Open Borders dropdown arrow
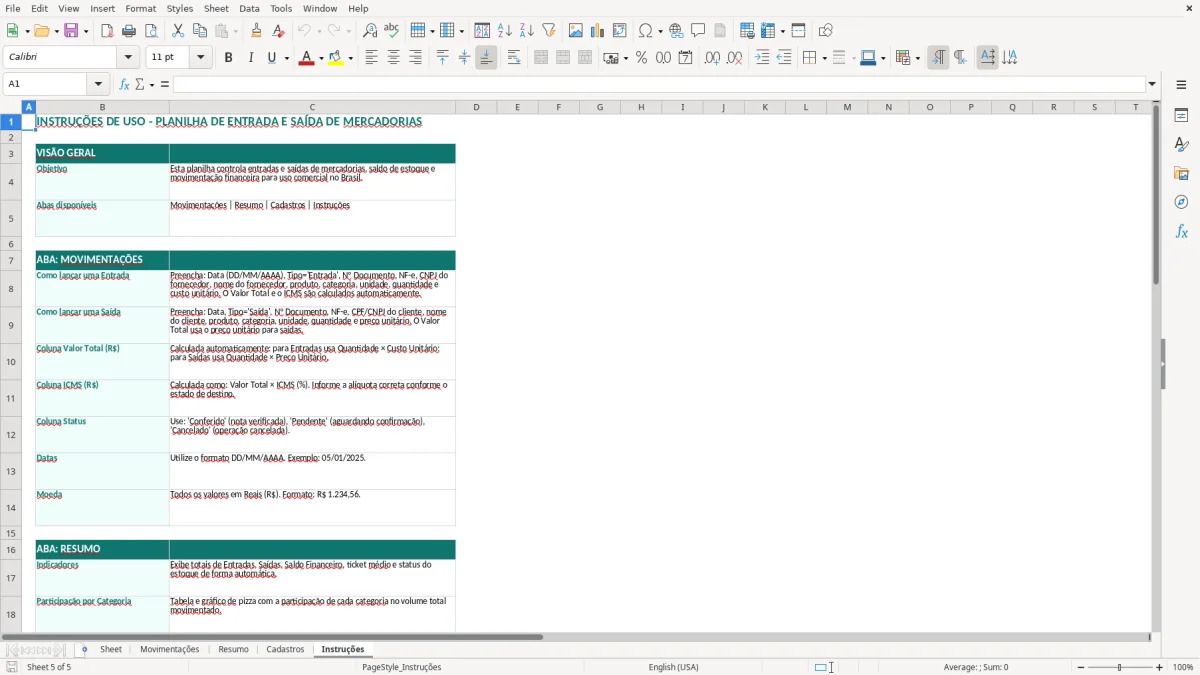Screen dimensions: 1200x675 tap(823, 58)
